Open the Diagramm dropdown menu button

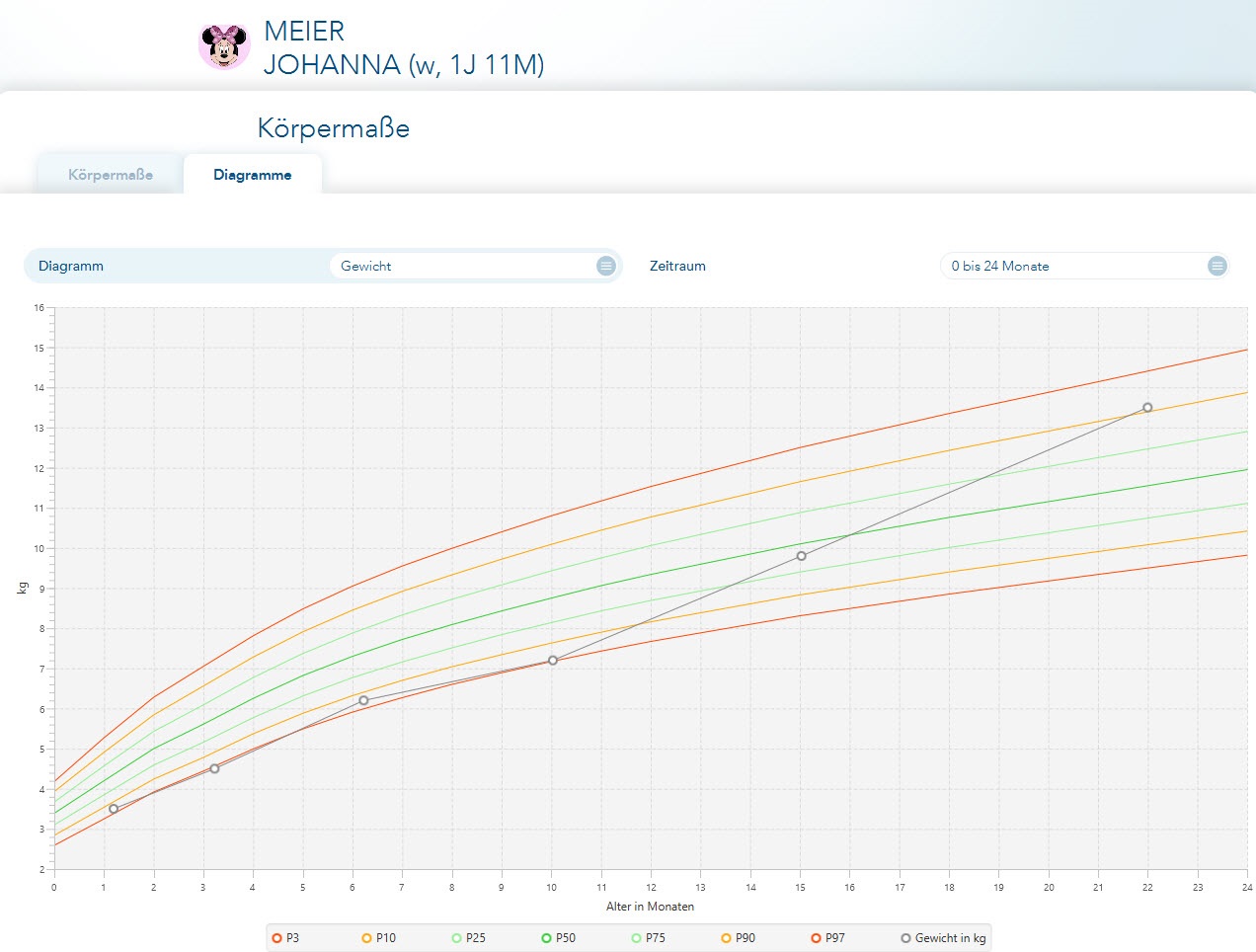point(606,266)
